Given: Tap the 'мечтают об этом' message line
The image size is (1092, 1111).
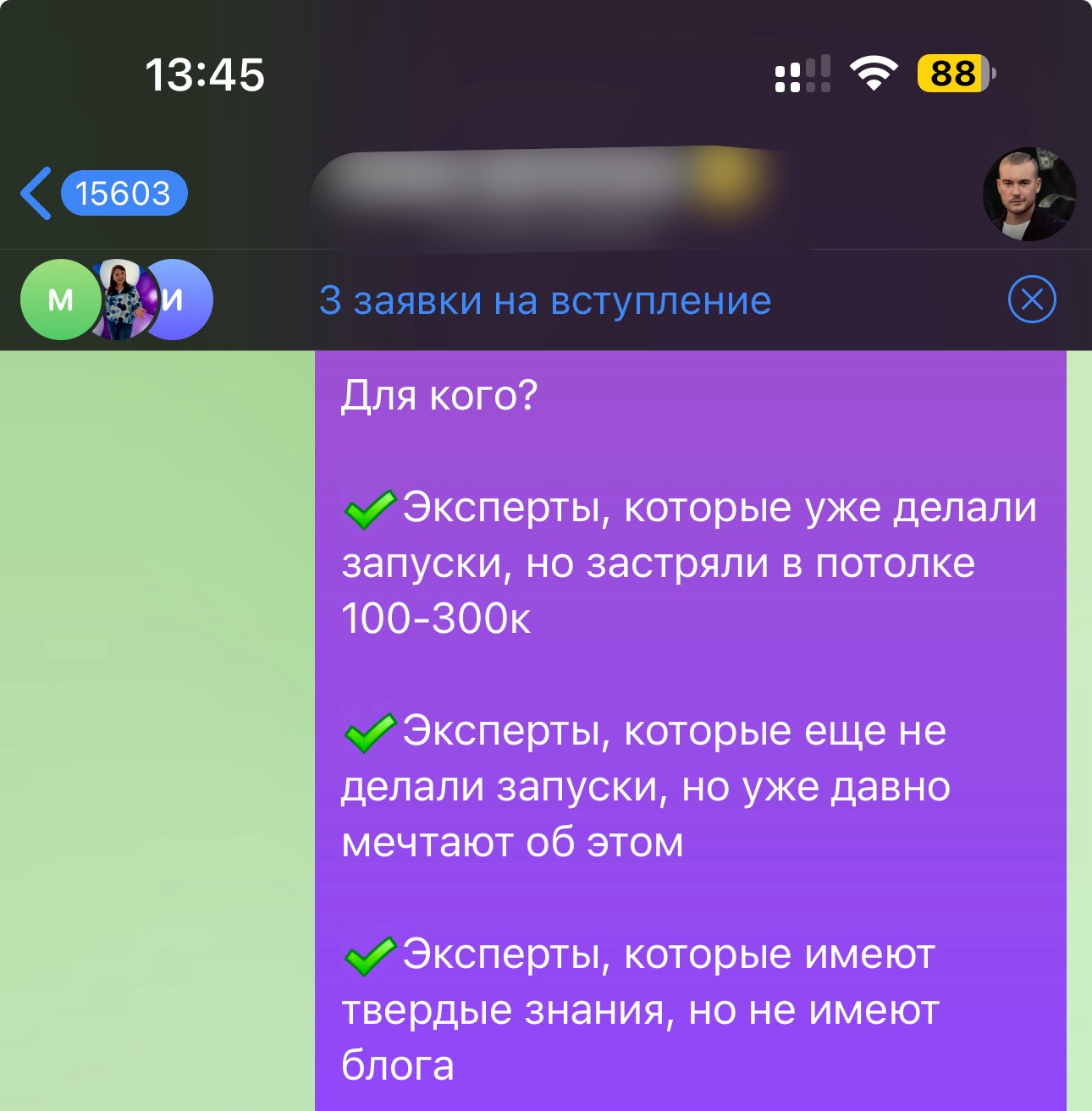Looking at the screenshot, I should [512, 843].
